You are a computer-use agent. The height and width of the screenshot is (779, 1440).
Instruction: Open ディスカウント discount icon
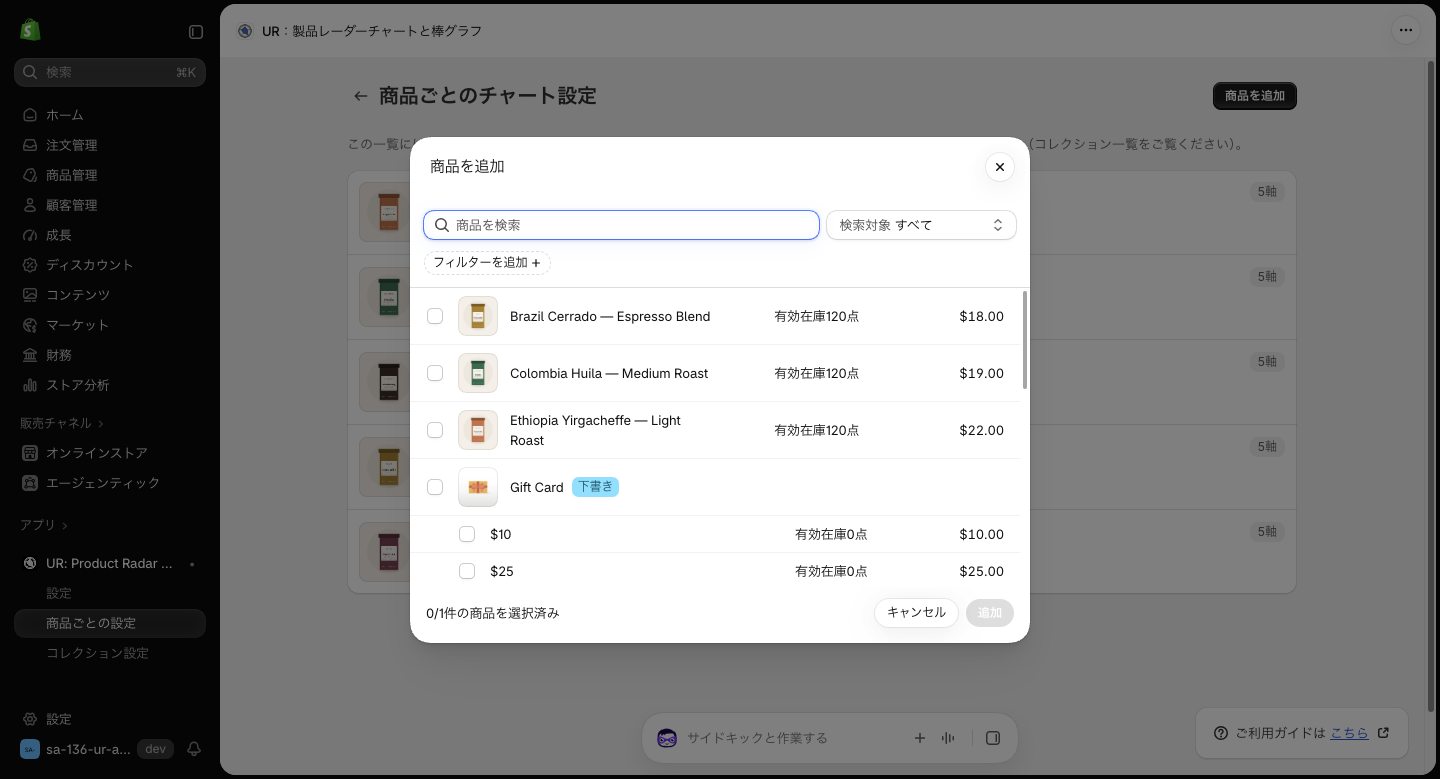(x=30, y=265)
